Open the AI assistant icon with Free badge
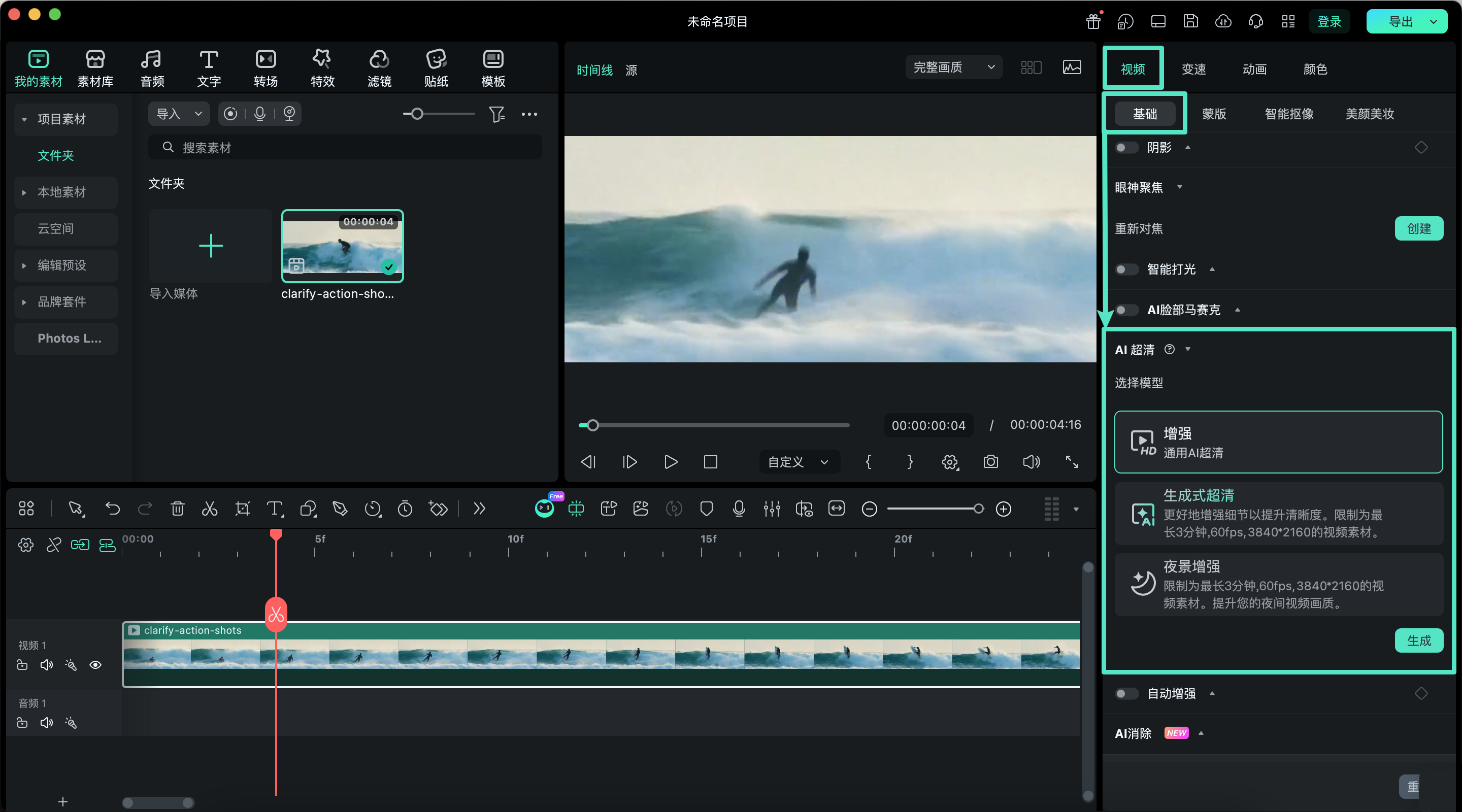Image resolution: width=1462 pixels, height=812 pixels. (x=545, y=508)
